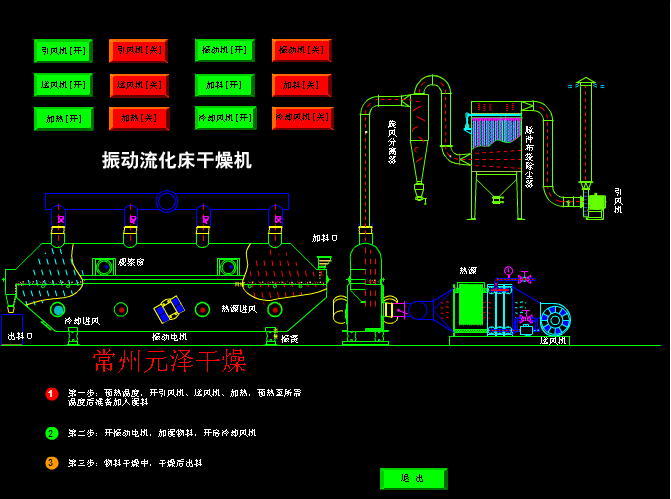This screenshot has height=499, width=671.
Task: Click the green induced draft fan unit
Action: (595, 206)
